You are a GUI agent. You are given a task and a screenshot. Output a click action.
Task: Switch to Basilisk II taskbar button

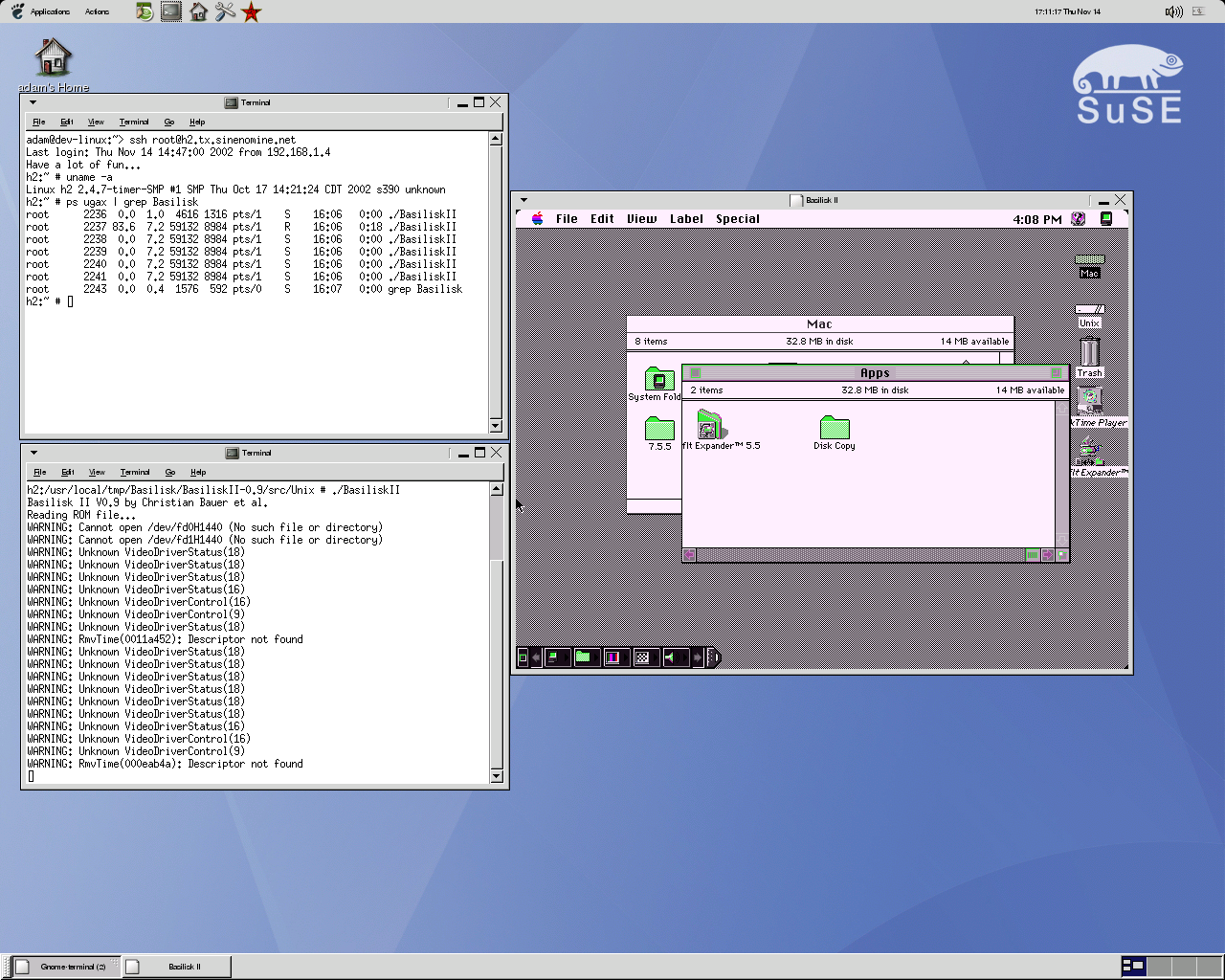coord(177,967)
